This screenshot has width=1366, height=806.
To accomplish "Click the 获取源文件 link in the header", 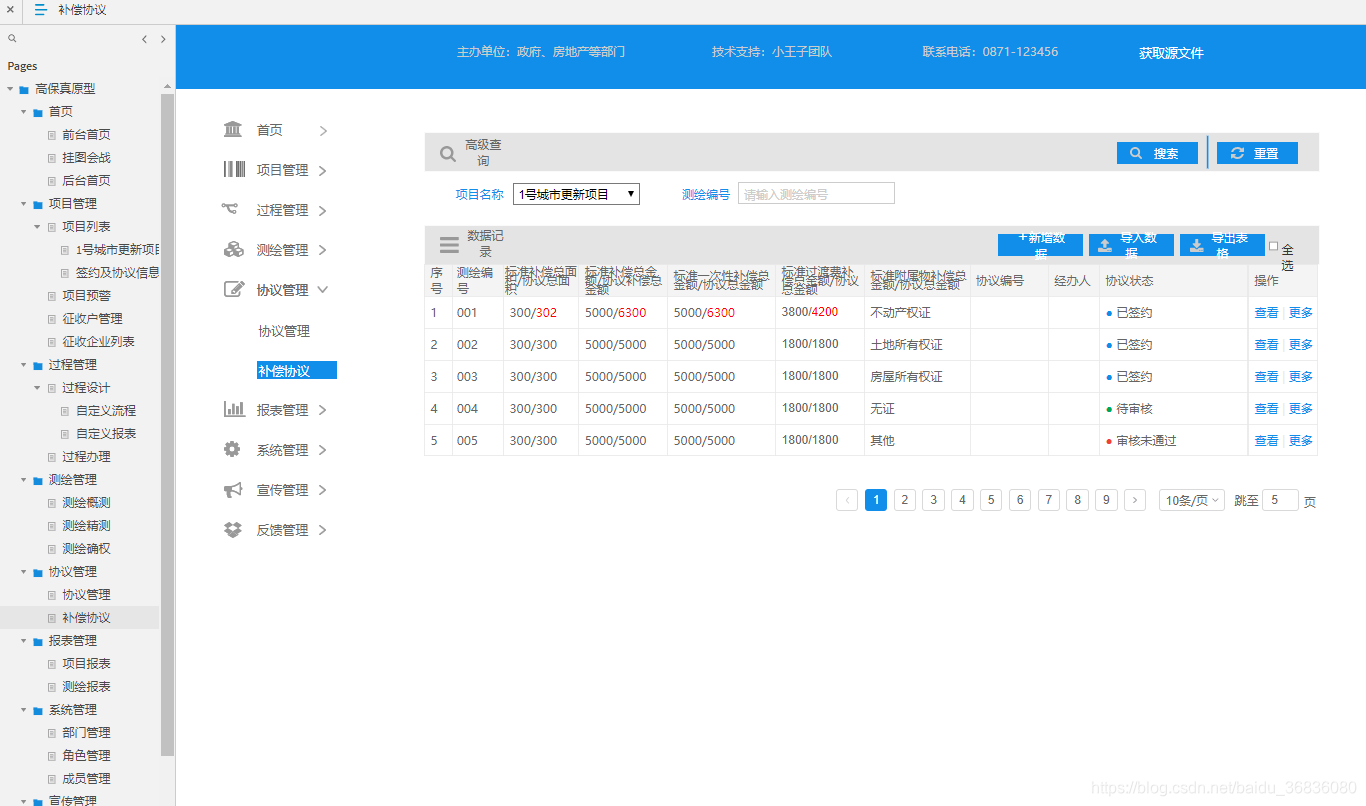I will click(1171, 53).
